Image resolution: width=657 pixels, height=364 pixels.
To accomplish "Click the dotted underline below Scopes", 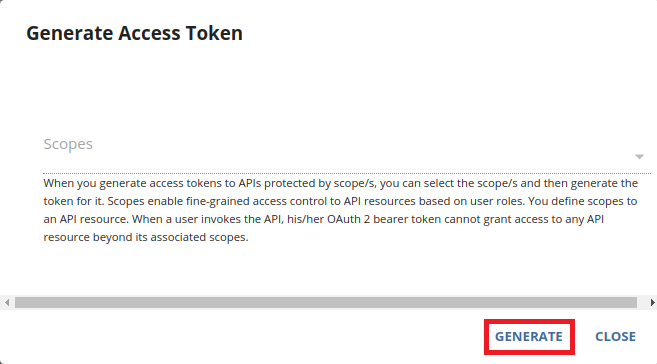I will (347, 173).
